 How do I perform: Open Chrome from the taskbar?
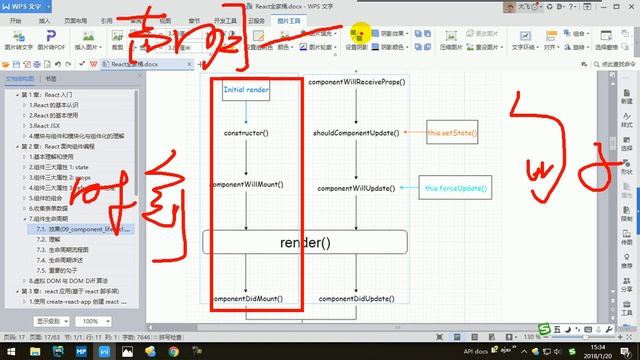173,351
